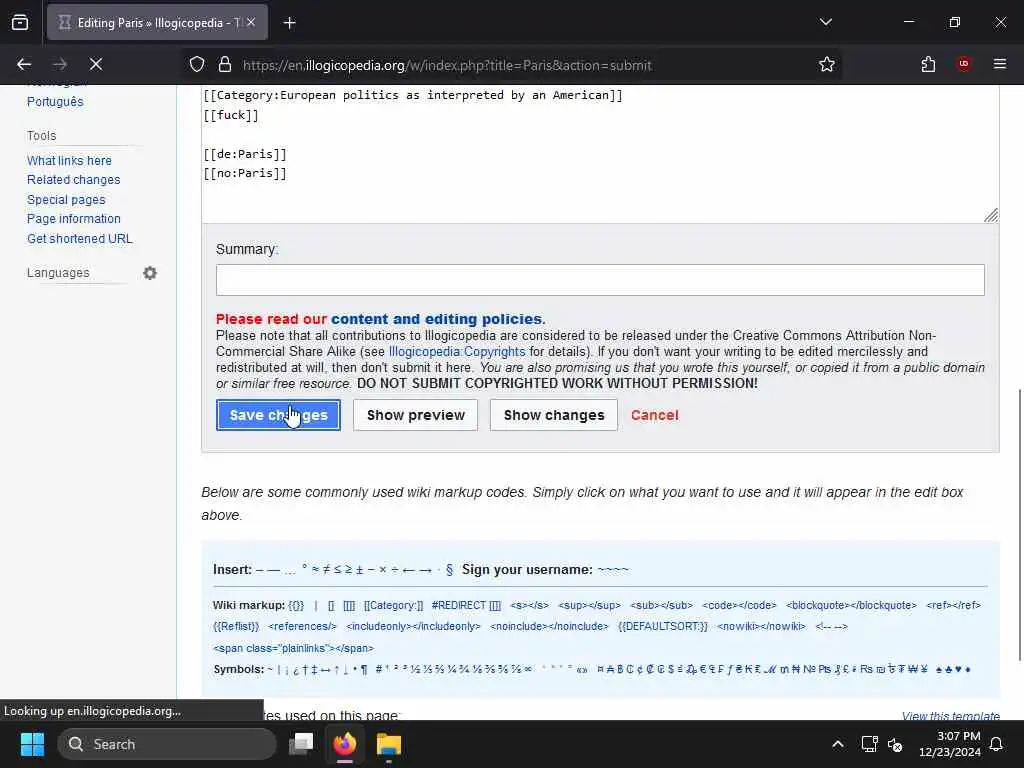1024x768 pixels.
Task: Open Special pages link
Action: 66,200
